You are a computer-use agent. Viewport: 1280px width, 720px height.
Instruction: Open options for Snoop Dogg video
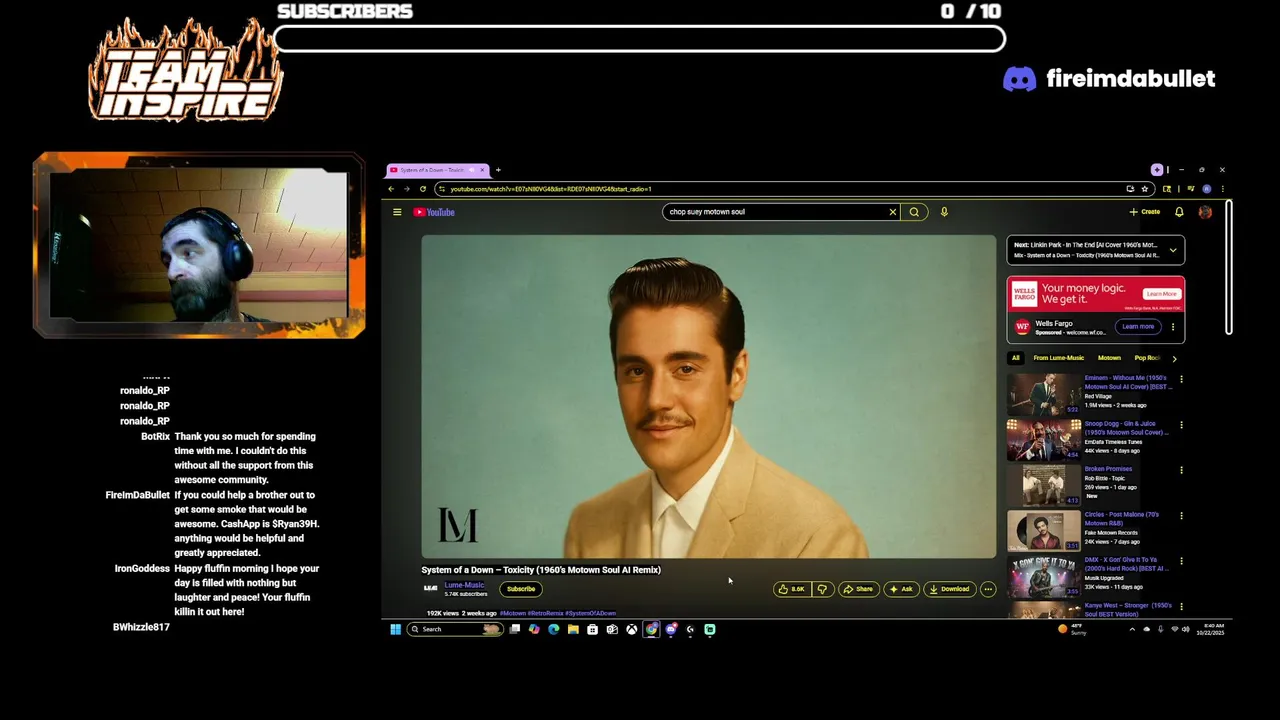[1181, 425]
